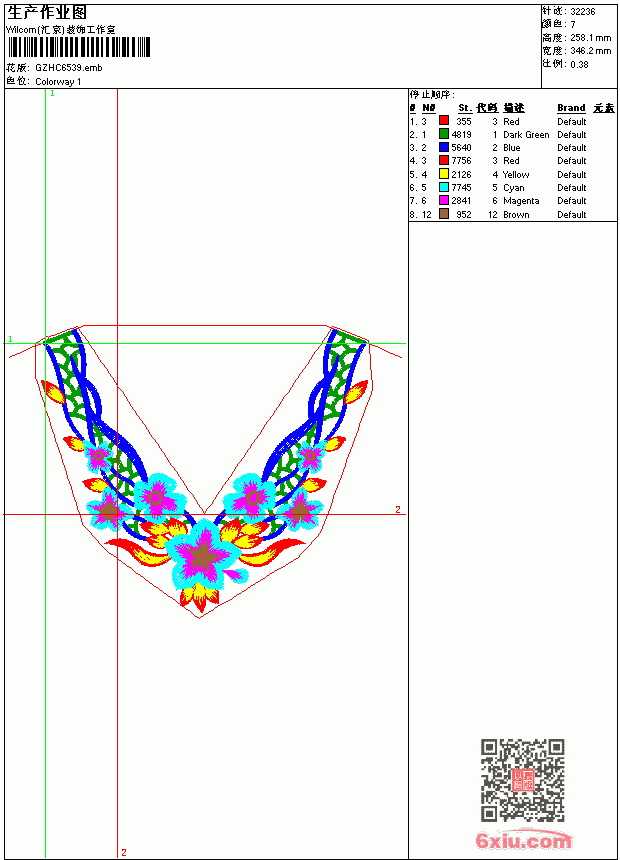The image size is (620, 860).
Task: Click the GZHC6539.emb file name
Action: tap(69, 68)
